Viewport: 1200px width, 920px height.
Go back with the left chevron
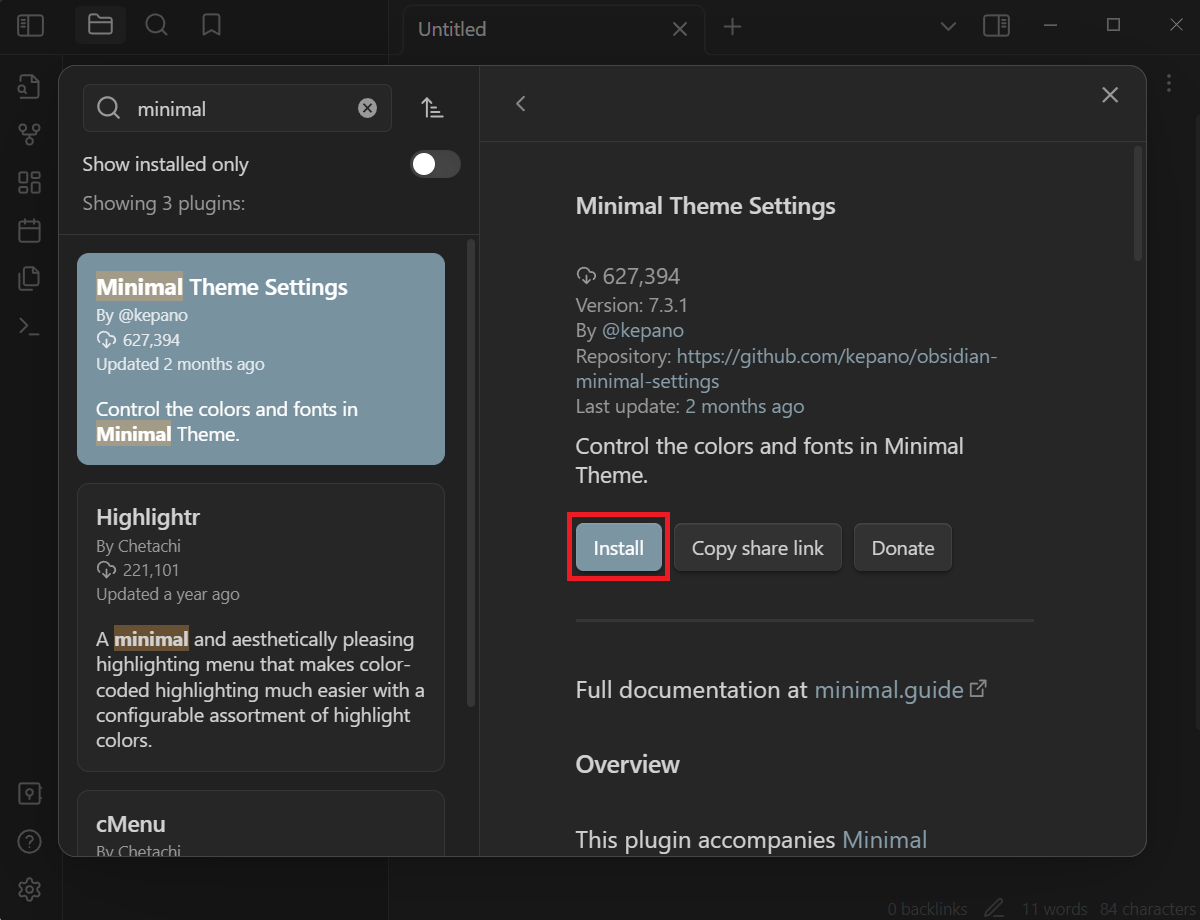point(520,103)
